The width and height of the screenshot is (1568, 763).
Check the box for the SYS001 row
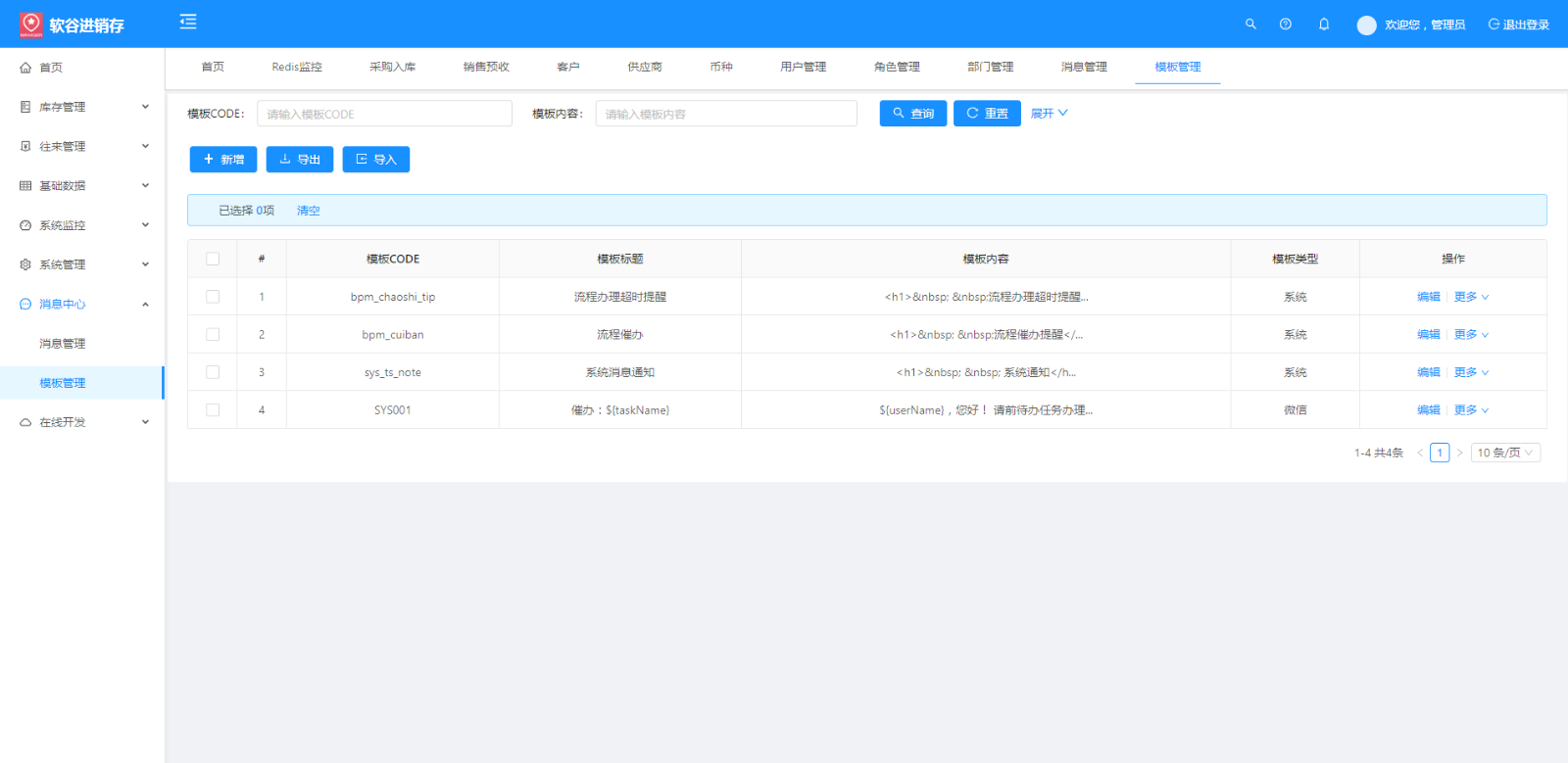[x=213, y=410]
